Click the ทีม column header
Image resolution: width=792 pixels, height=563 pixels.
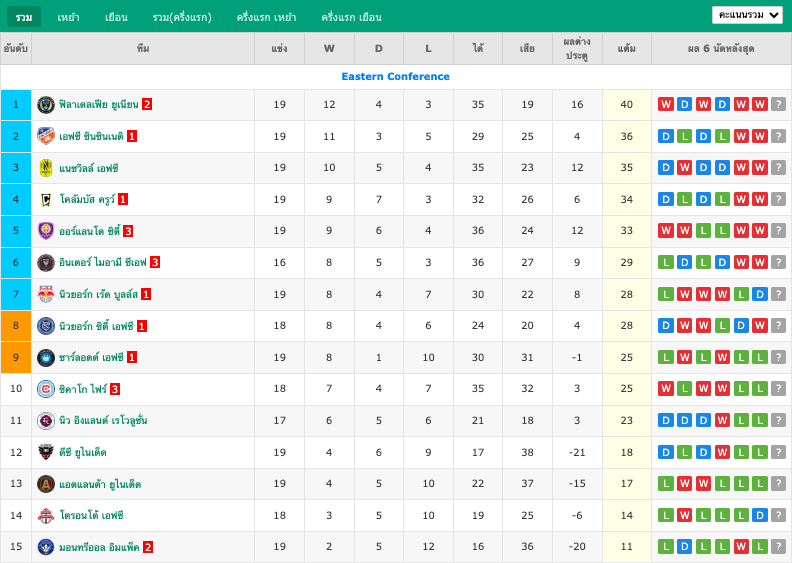(143, 48)
